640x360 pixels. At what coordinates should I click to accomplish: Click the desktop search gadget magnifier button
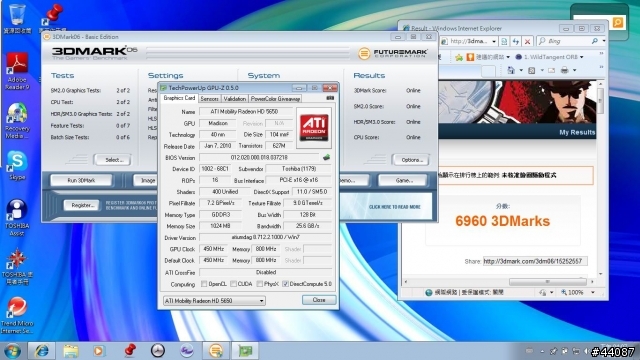(x=618, y=22)
